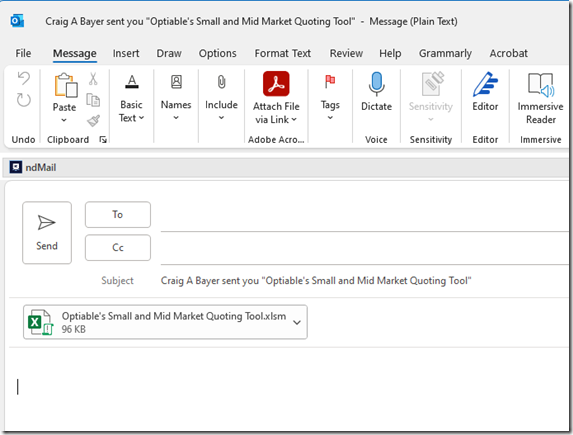Viewport: 573px width, 435px height.
Task: Start Dictate with the microphone icon
Action: tap(376, 84)
